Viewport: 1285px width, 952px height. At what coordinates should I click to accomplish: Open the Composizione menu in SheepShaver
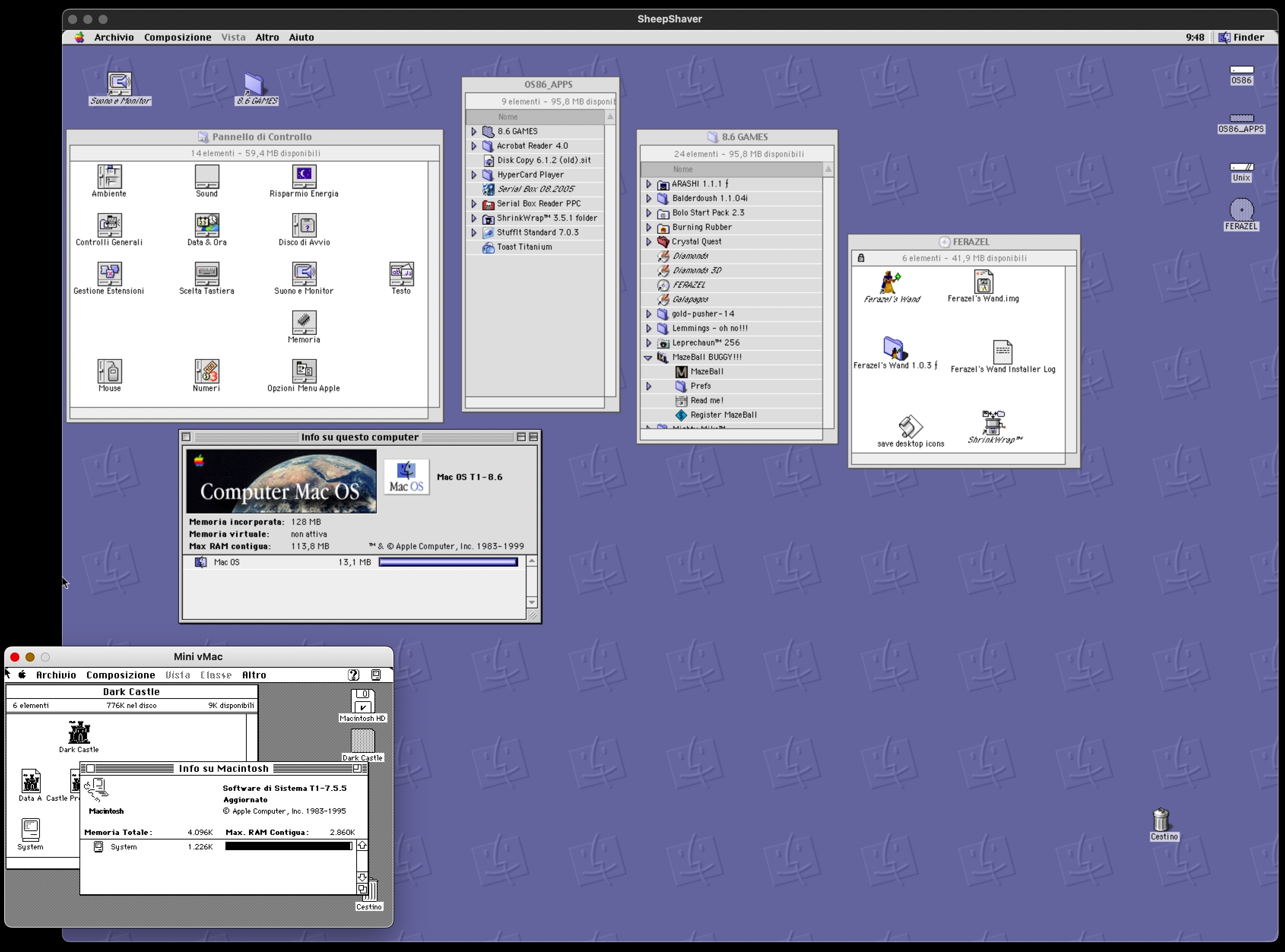coord(178,38)
